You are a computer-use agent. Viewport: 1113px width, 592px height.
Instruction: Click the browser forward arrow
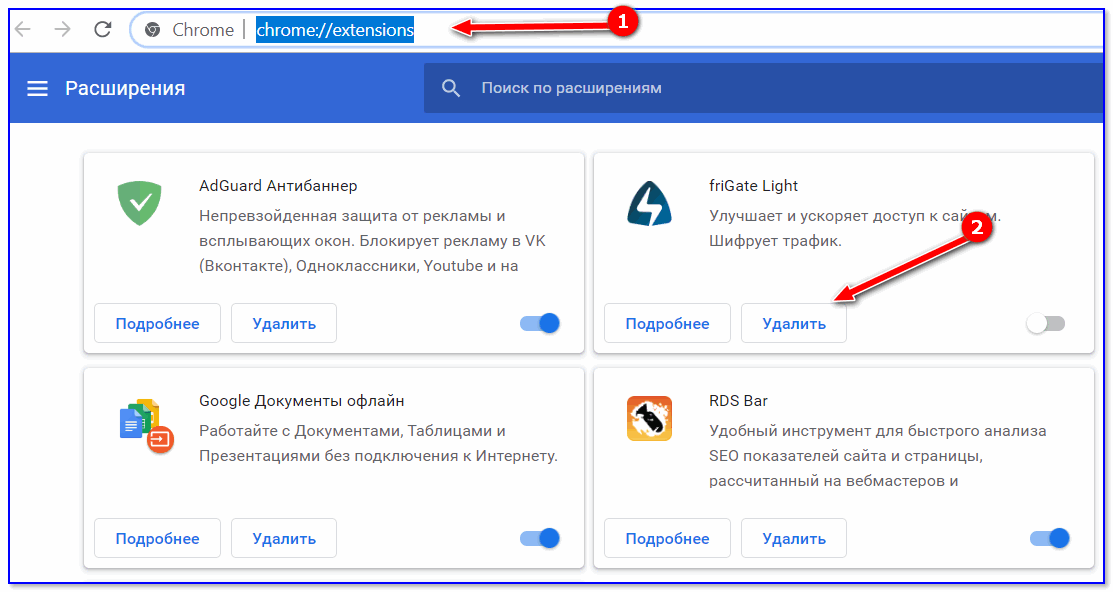(x=62, y=29)
